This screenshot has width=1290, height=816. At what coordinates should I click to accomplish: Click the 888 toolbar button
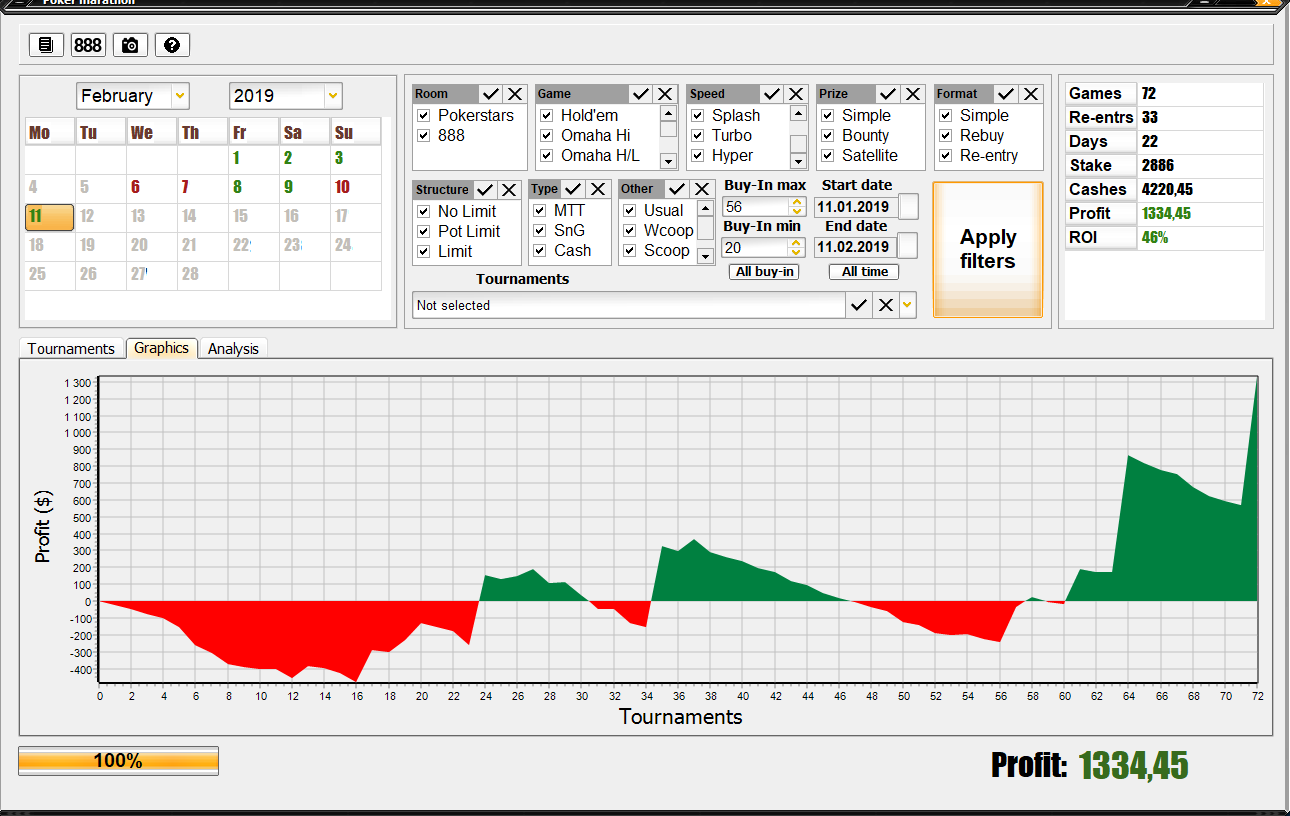click(88, 45)
